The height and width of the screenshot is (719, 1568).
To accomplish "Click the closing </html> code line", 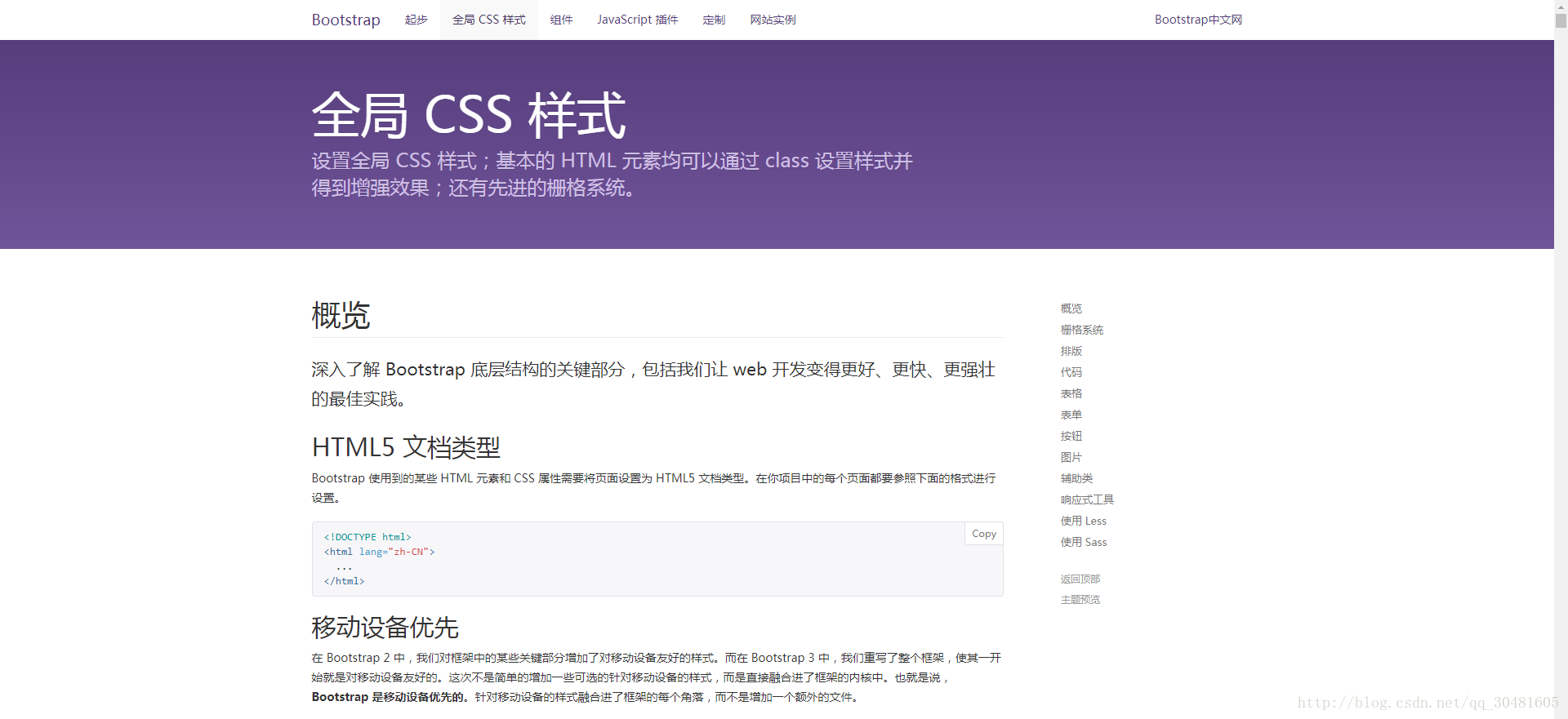I will 344,581.
